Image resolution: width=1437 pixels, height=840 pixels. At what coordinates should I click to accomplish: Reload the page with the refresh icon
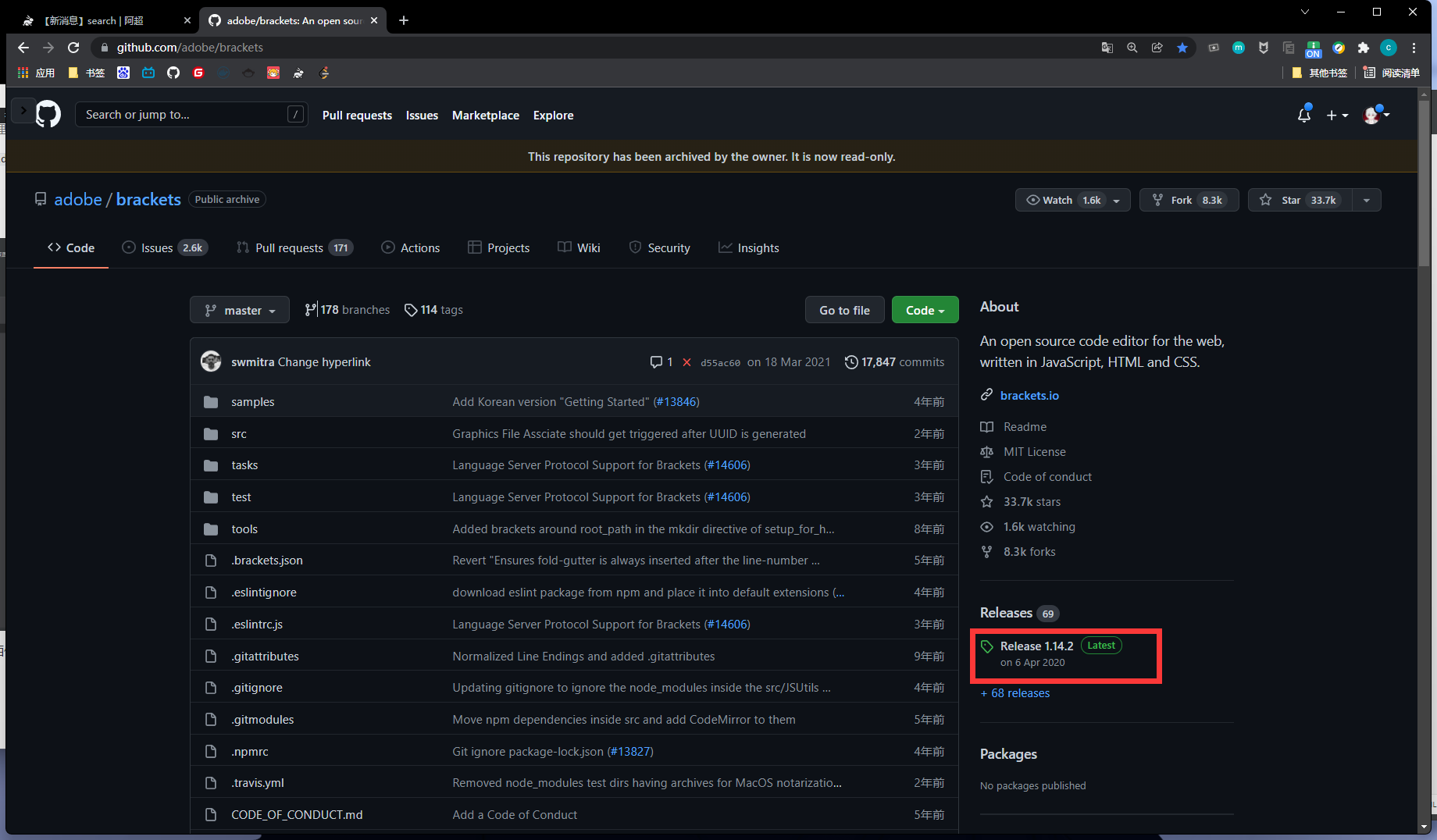click(x=73, y=48)
